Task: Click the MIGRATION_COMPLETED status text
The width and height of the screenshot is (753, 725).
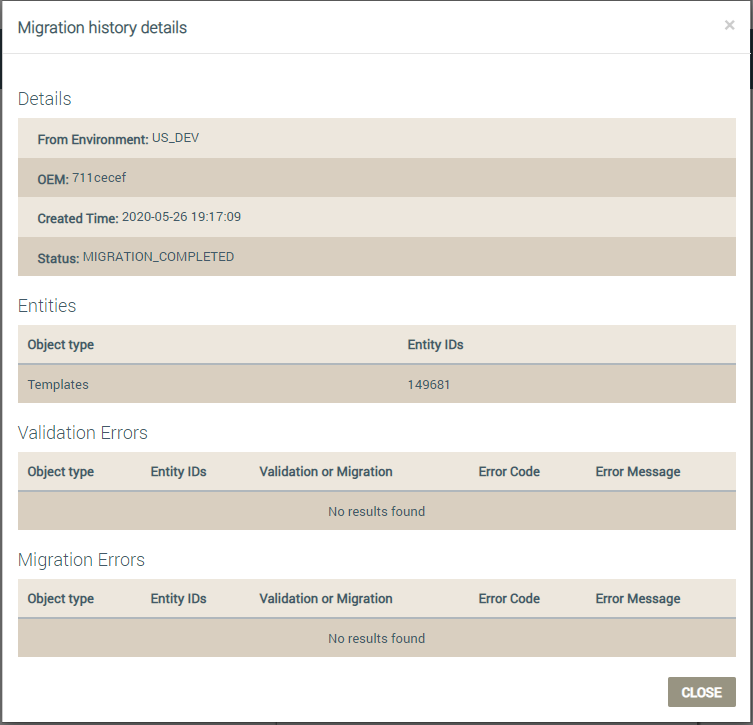Action: pyautogui.click(x=158, y=257)
